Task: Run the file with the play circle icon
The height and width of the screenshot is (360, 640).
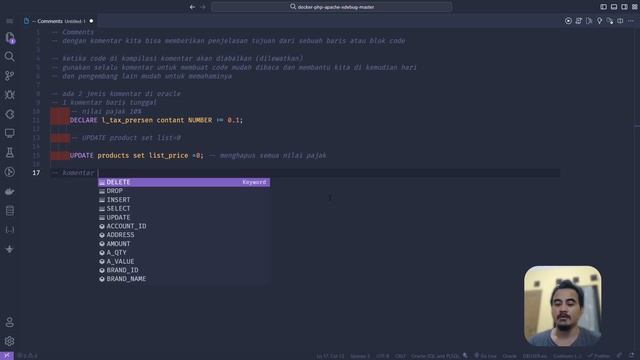Action: click(568, 21)
